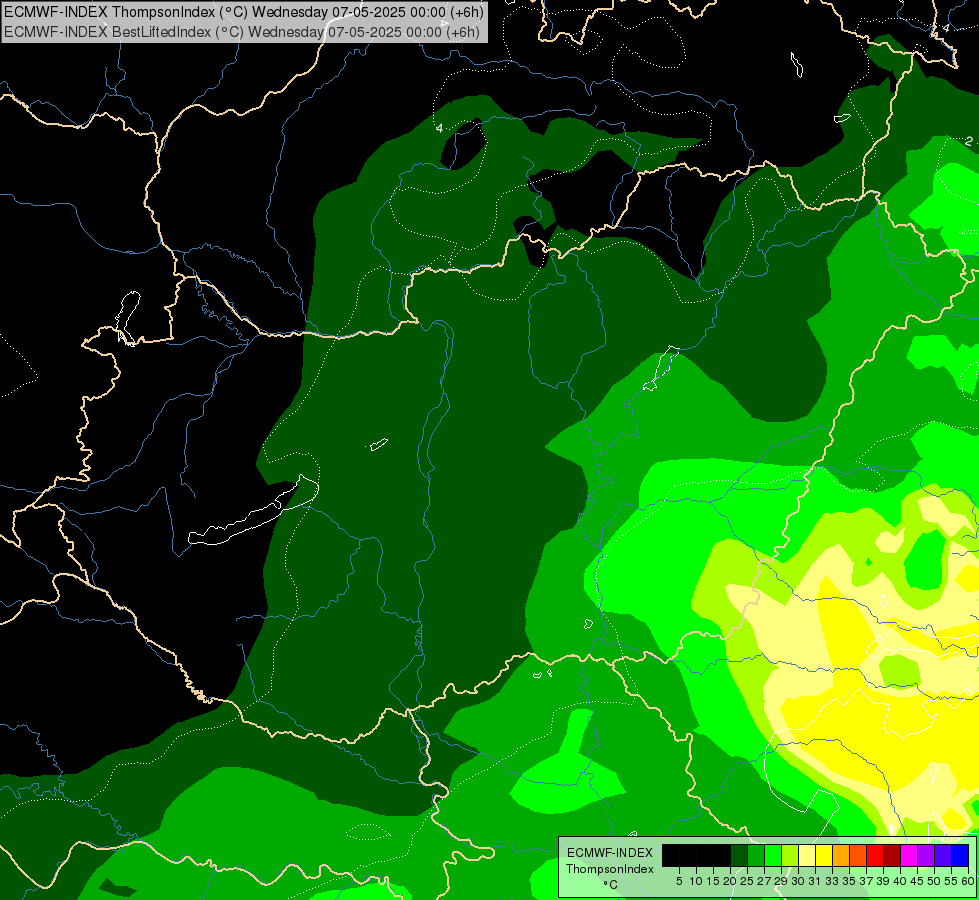Click the legend tick value 37
This screenshot has width=979, height=900.
[866, 881]
